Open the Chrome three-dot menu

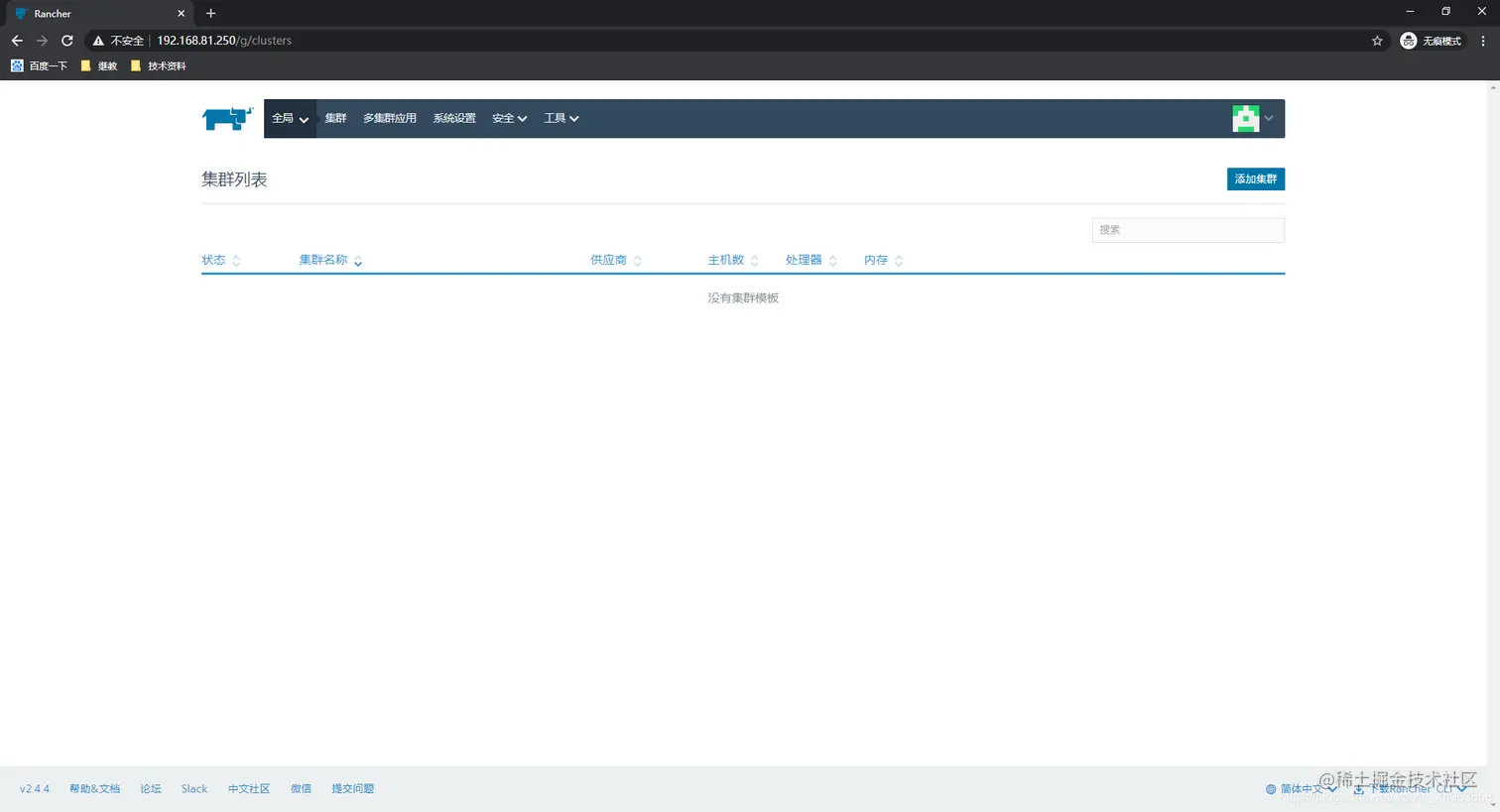click(x=1483, y=41)
